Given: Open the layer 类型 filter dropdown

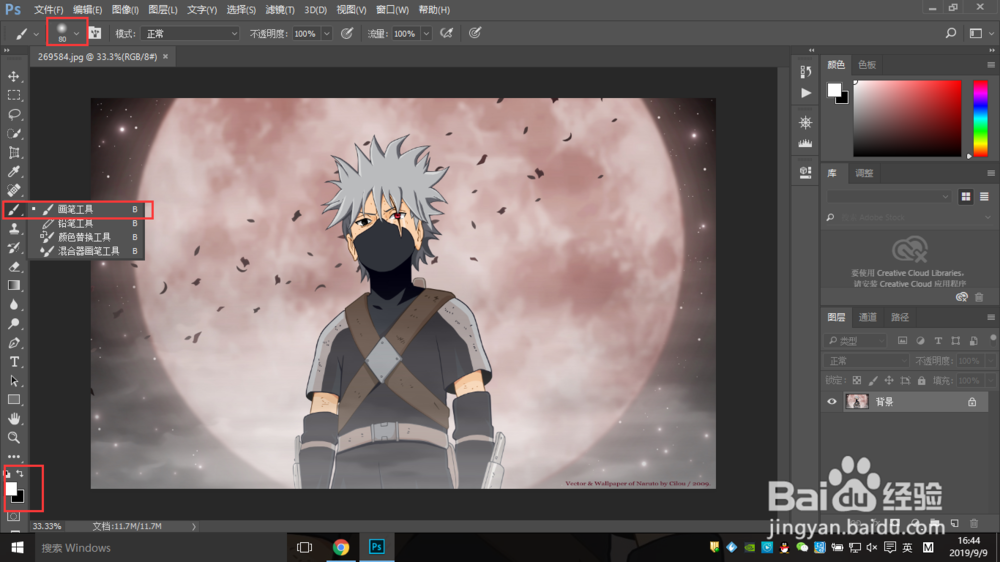Looking at the screenshot, I should (x=856, y=341).
